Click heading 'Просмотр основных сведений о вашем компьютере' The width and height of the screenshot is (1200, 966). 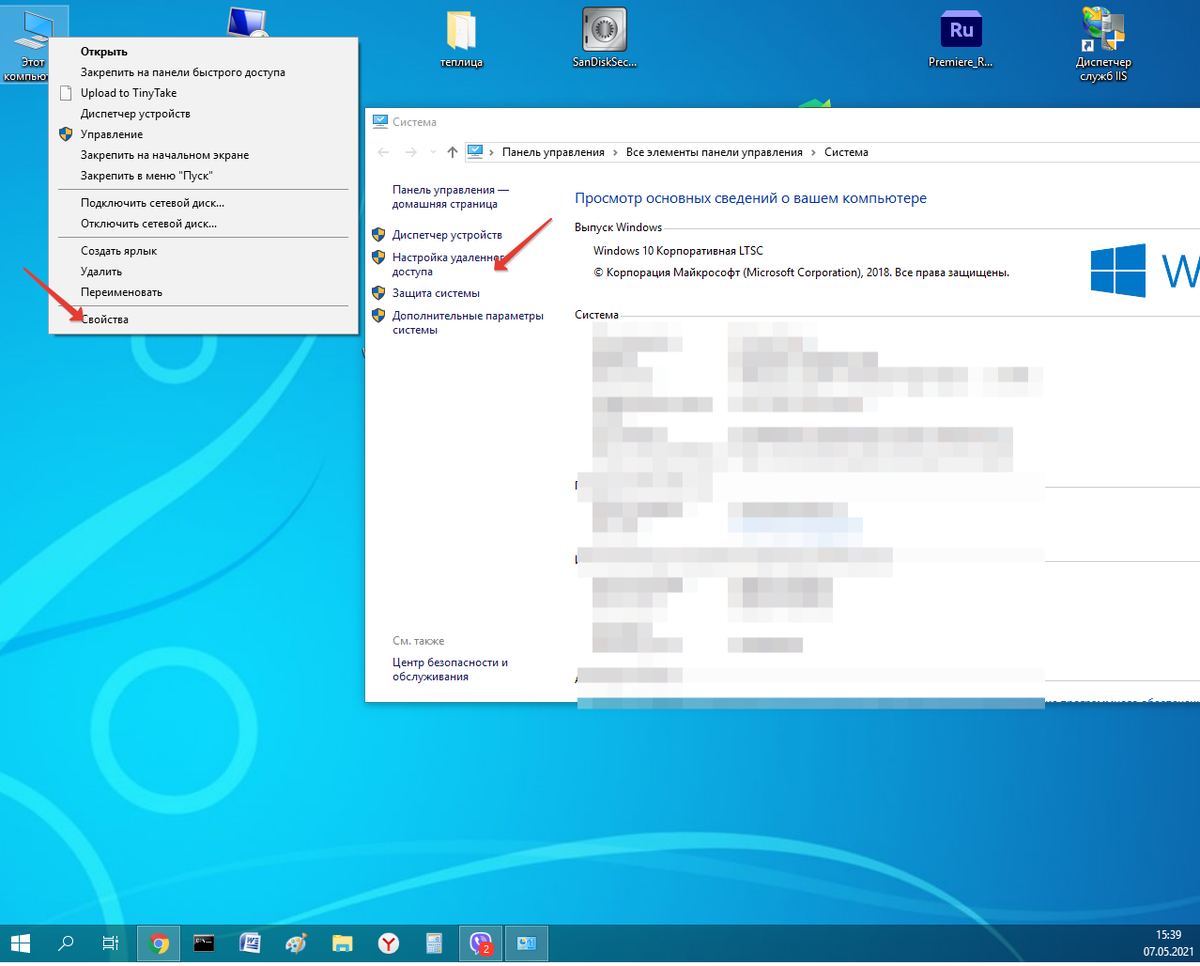(x=751, y=199)
